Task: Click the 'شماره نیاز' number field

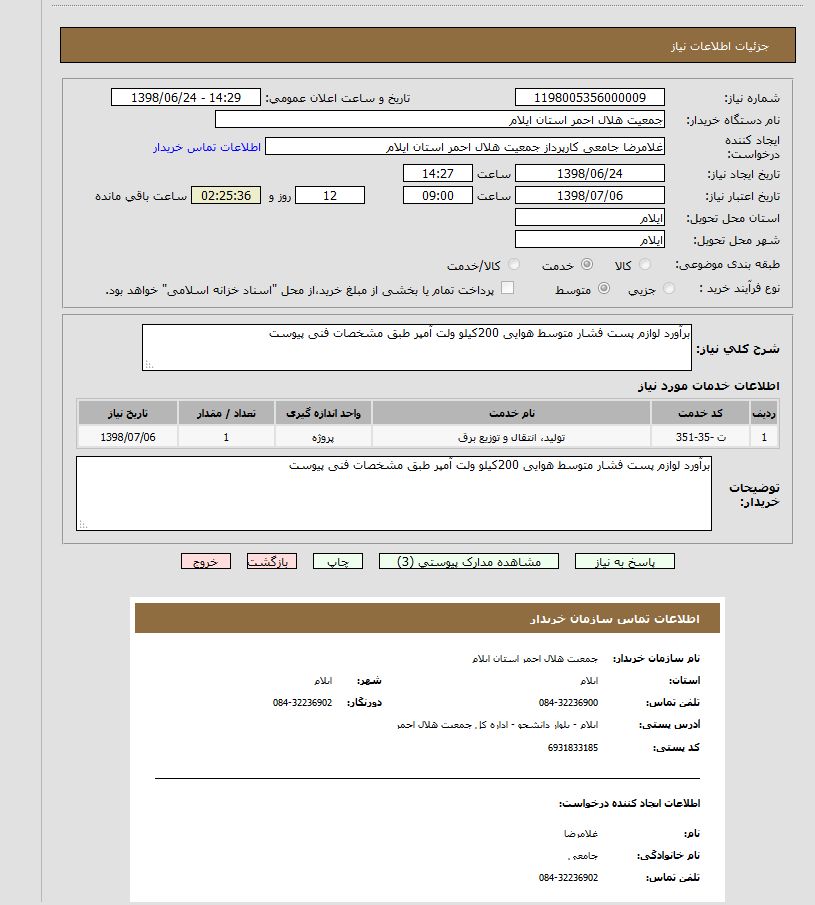Action: pos(590,97)
